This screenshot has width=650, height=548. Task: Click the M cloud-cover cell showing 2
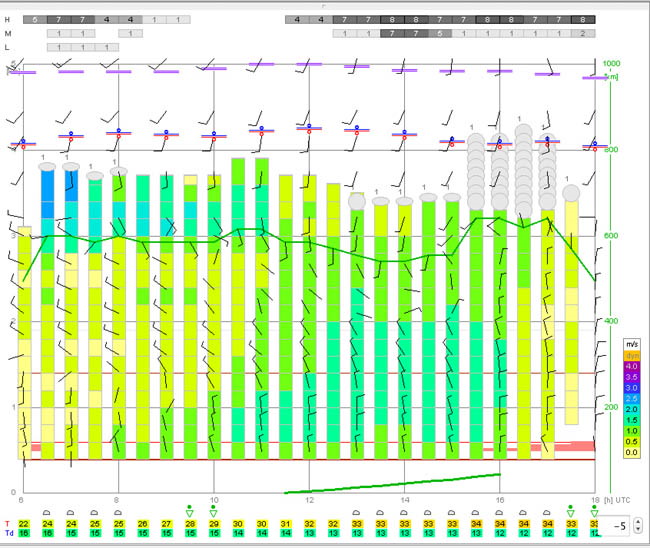[x=583, y=34]
